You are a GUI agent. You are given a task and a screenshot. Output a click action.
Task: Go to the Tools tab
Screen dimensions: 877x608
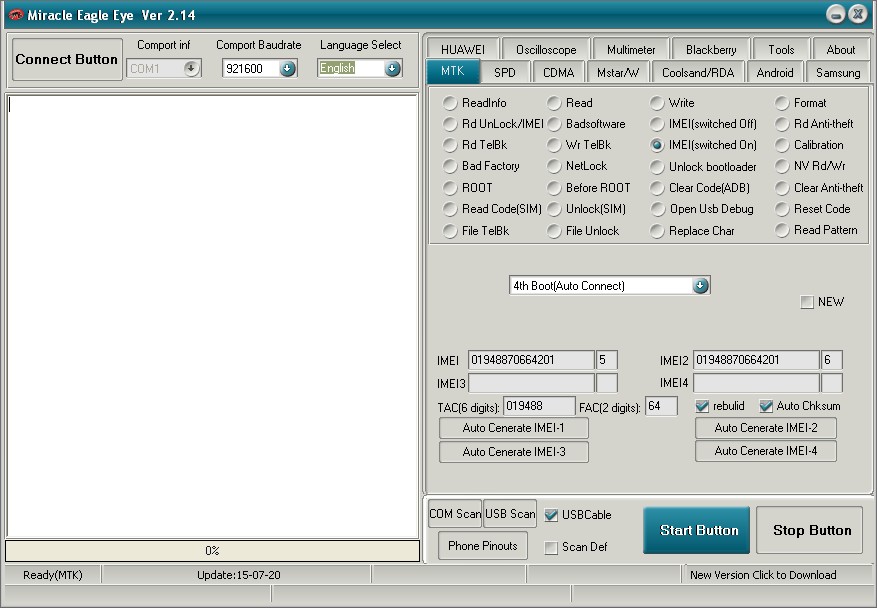coord(781,49)
